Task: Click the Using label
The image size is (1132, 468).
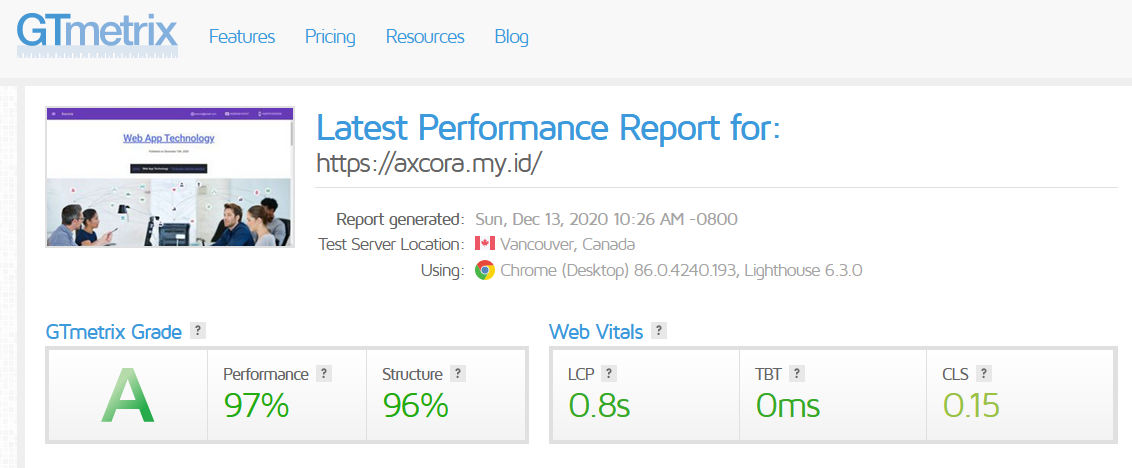Action: click(x=443, y=272)
